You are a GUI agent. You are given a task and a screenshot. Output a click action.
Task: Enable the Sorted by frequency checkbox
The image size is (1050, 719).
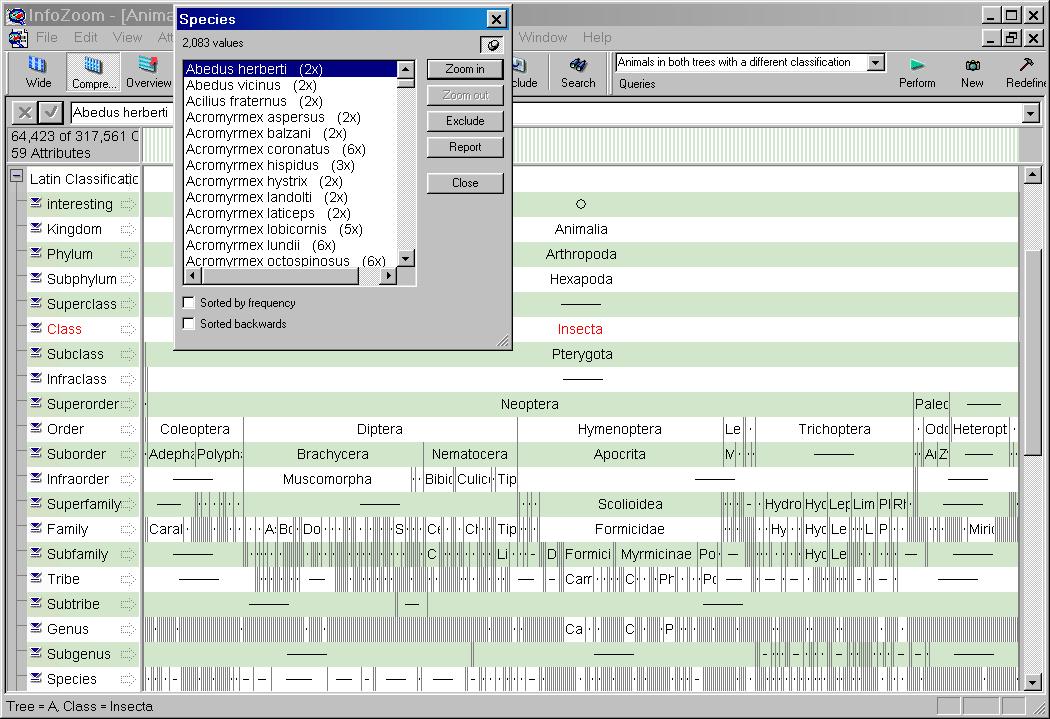coord(188,303)
